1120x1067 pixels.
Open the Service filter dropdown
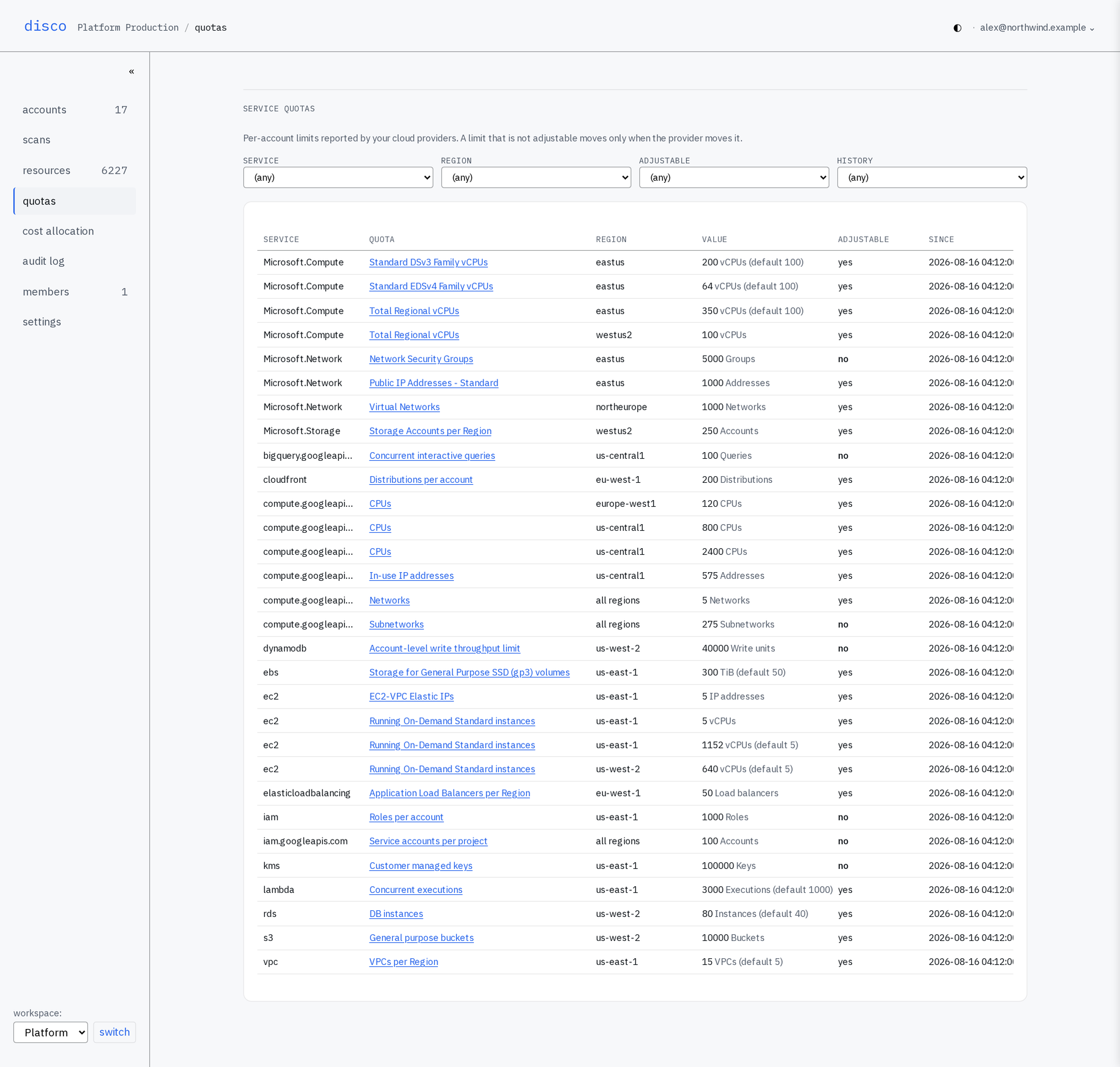pyautogui.click(x=338, y=177)
